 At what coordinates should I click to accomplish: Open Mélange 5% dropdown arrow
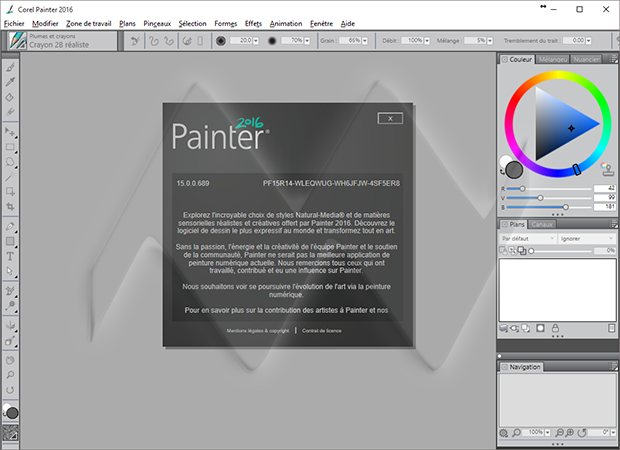point(490,41)
